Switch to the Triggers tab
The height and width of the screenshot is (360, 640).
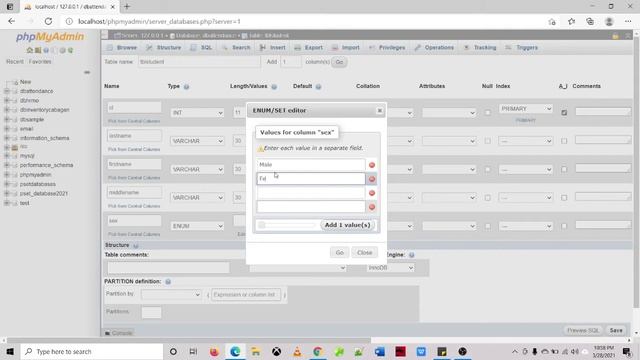click(x=522, y=48)
